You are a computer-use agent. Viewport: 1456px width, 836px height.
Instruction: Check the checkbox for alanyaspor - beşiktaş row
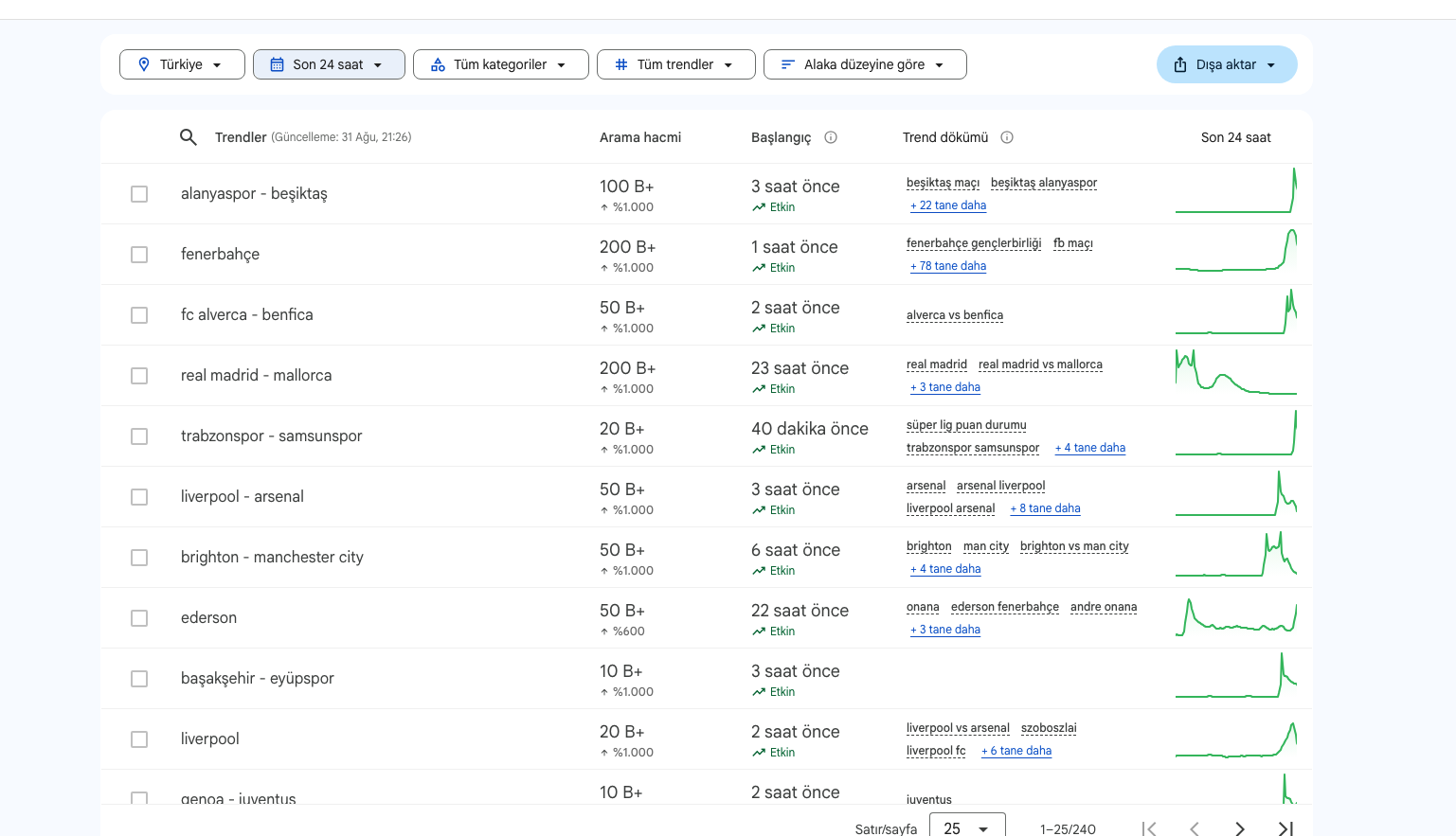pyautogui.click(x=139, y=193)
